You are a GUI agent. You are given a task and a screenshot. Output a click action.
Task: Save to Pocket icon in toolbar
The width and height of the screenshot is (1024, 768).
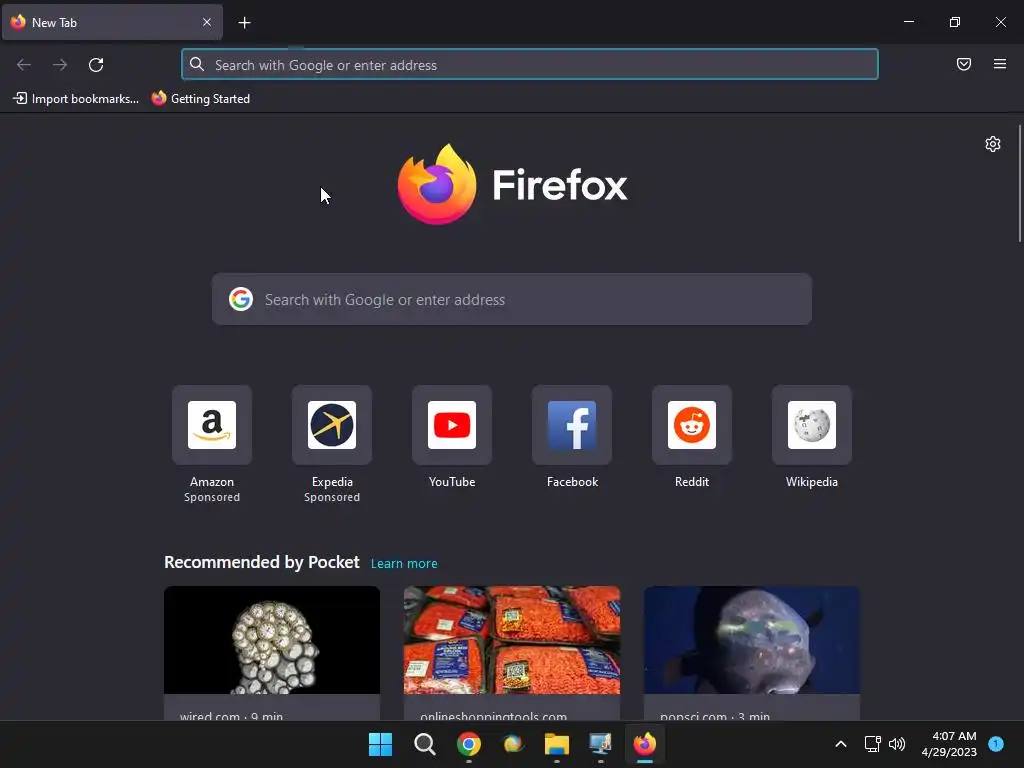click(963, 64)
